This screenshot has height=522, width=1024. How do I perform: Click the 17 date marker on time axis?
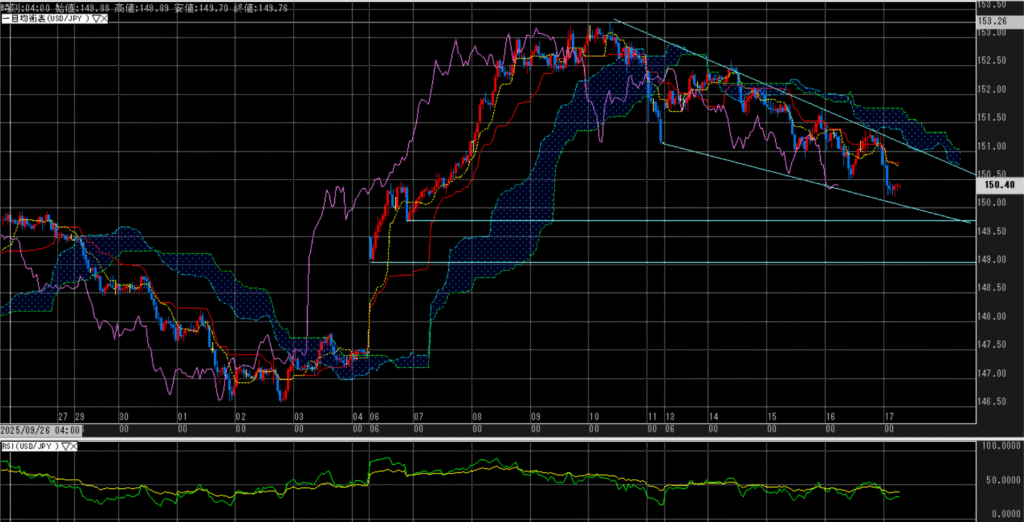click(x=888, y=415)
